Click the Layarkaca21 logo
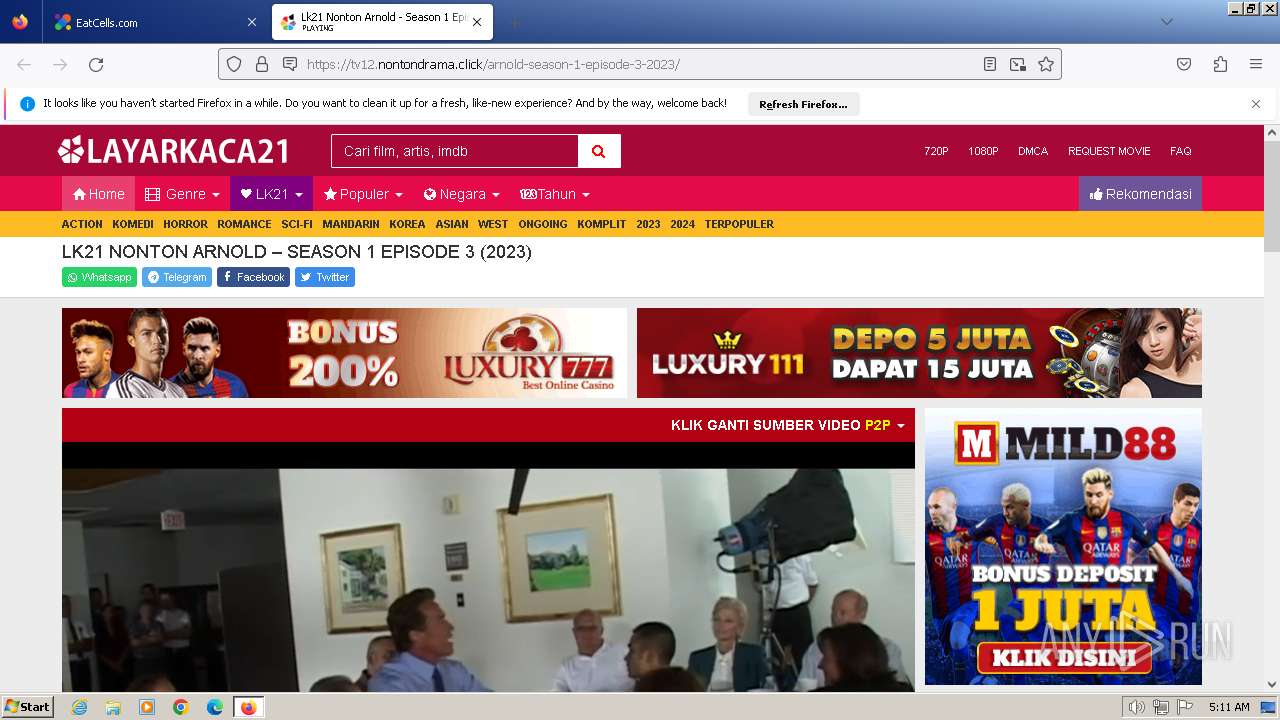1280x720 pixels. (x=174, y=151)
